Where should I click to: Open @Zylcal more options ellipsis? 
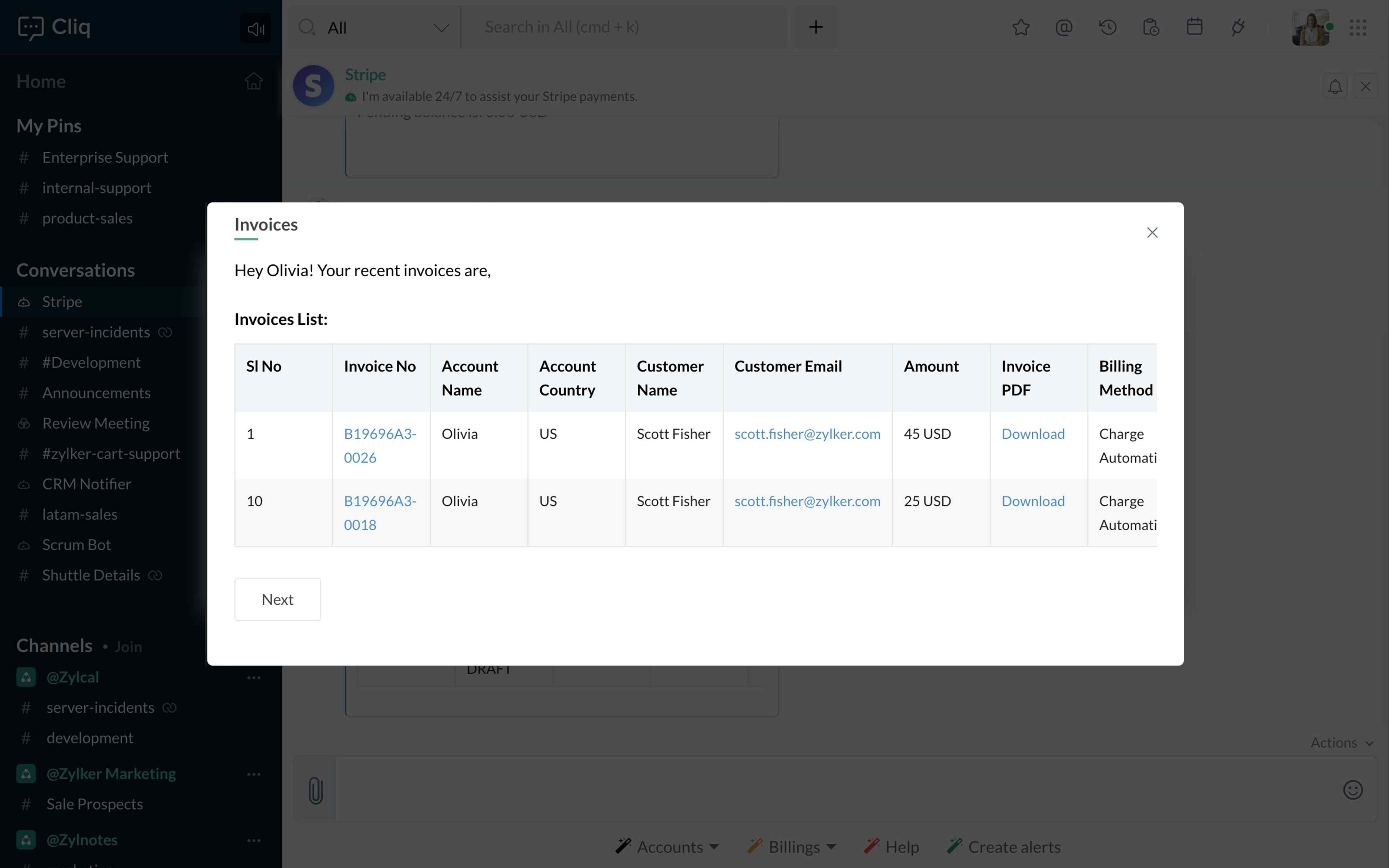(254, 677)
